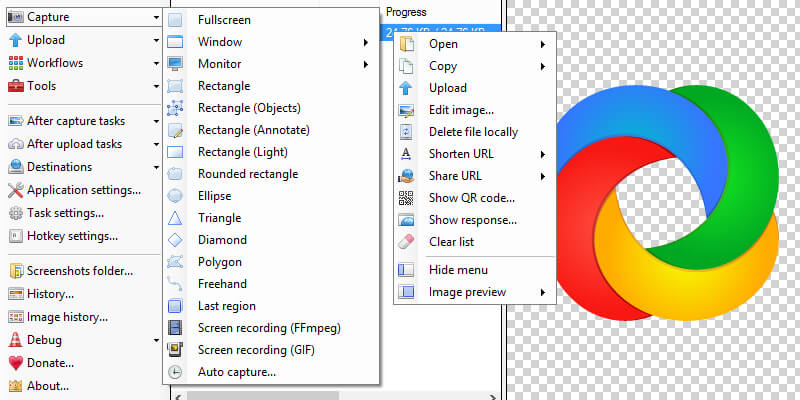
Task: Expand the After capture tasks arrow
Action: (x=156, y=121)
